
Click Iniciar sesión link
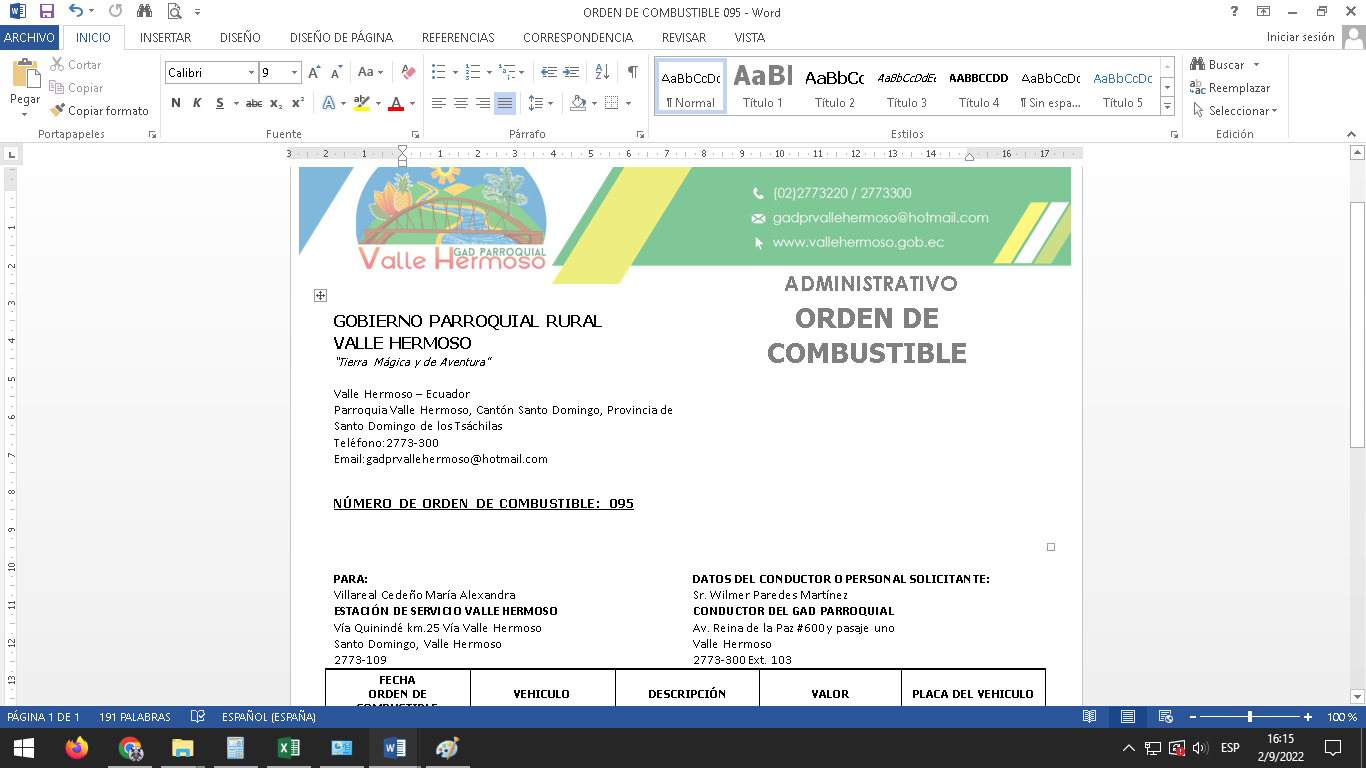[x=1300, y=37]
